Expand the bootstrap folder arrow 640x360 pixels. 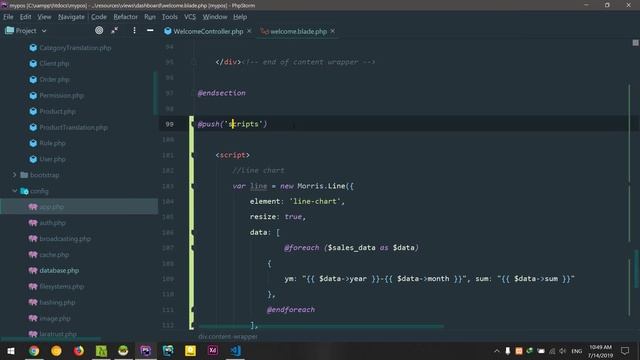point(15,175)
